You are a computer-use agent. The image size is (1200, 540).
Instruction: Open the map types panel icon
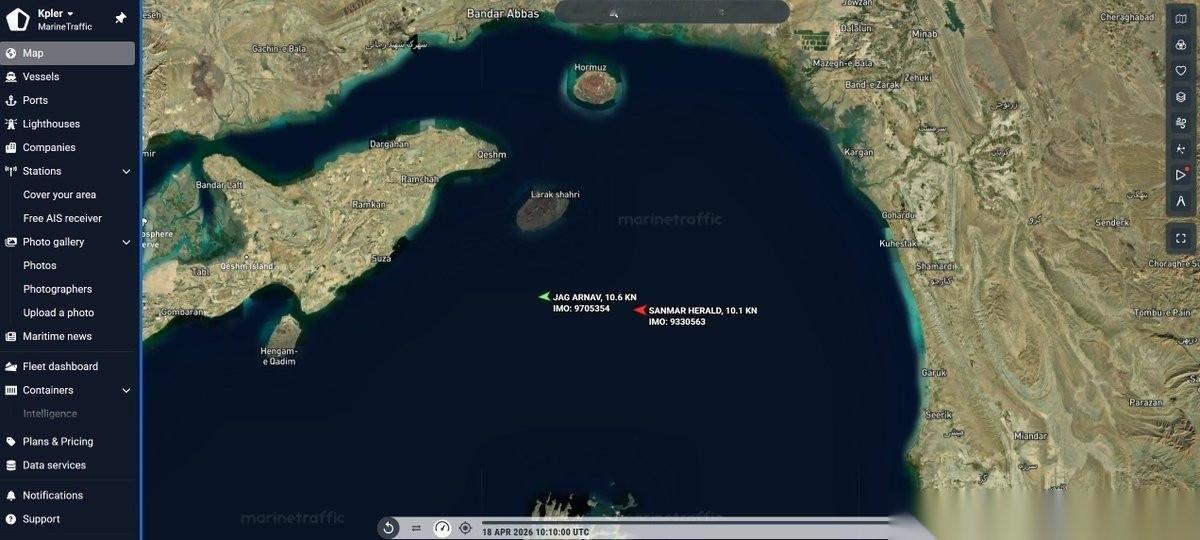click(1181, 19)
